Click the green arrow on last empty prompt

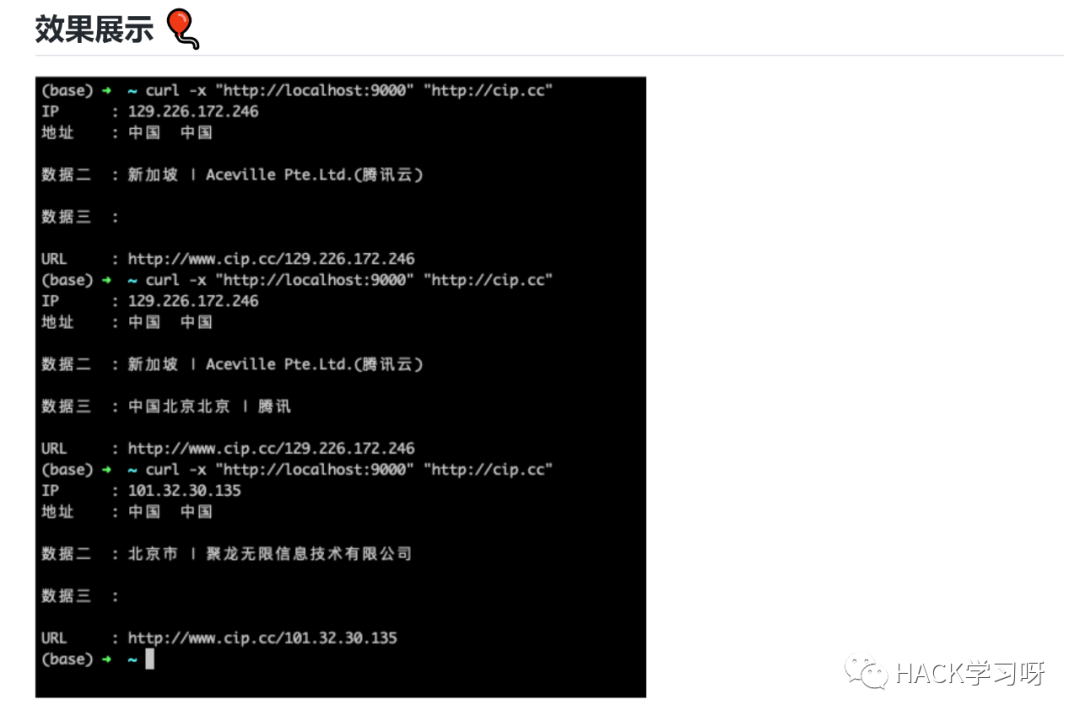107,659
